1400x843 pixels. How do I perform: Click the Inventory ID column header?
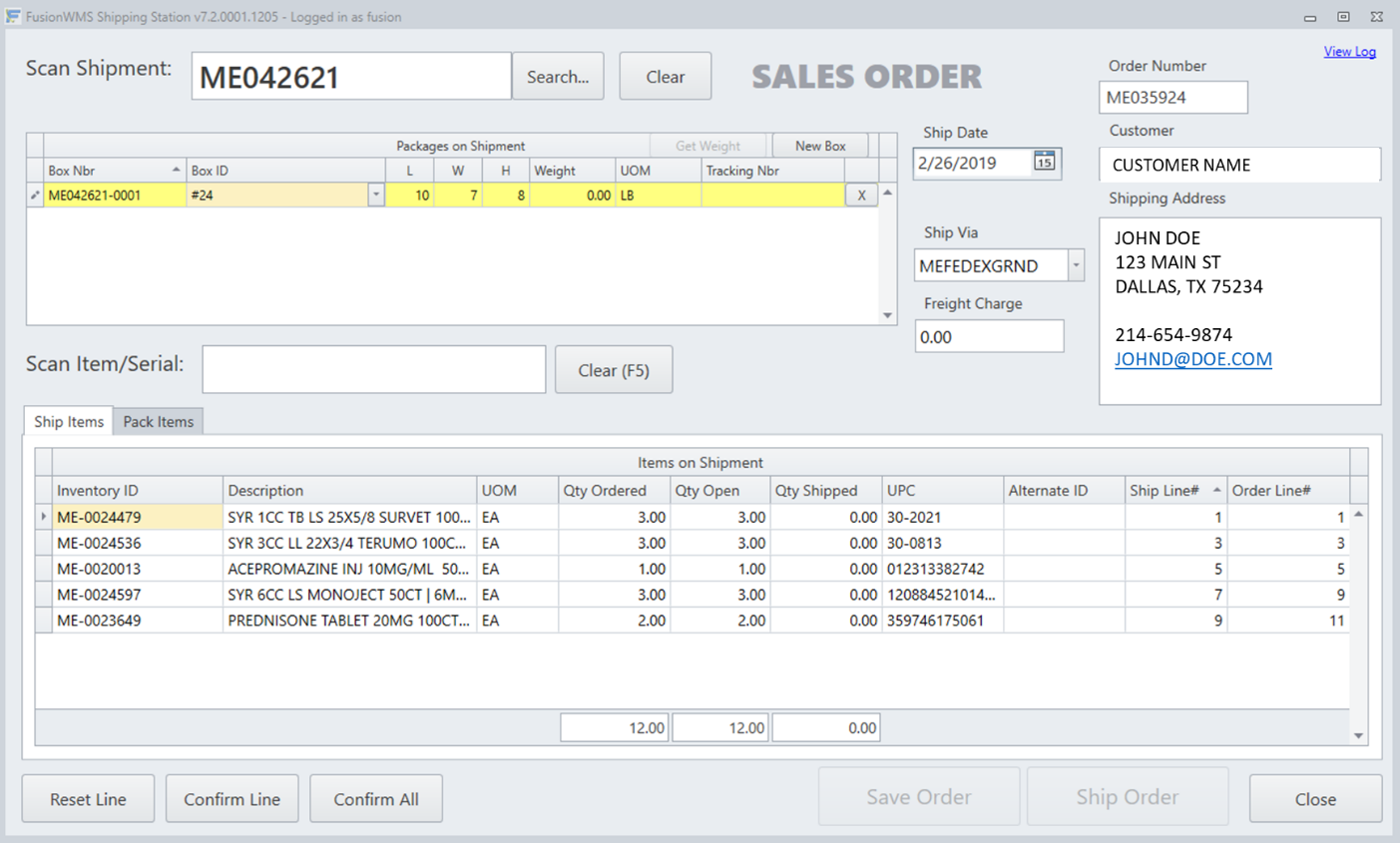click(x=138, y=490)
